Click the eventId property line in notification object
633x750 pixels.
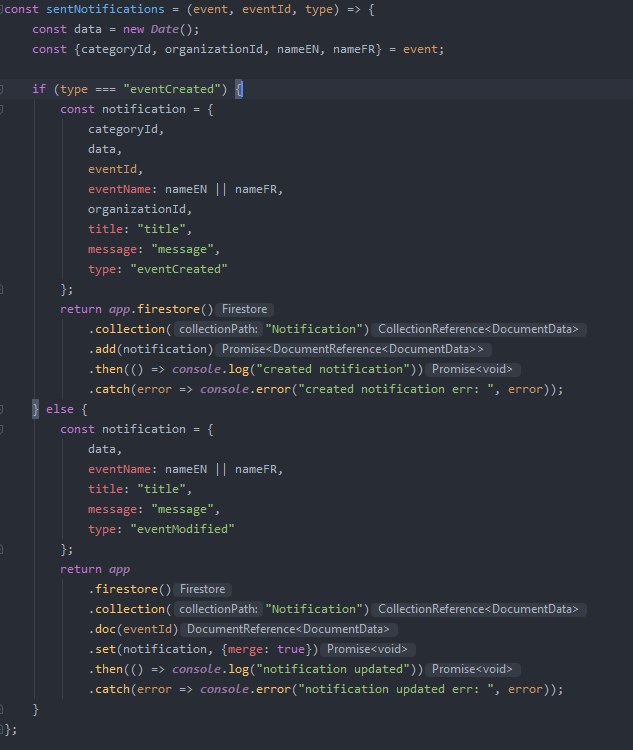click(x=115, y=169)
